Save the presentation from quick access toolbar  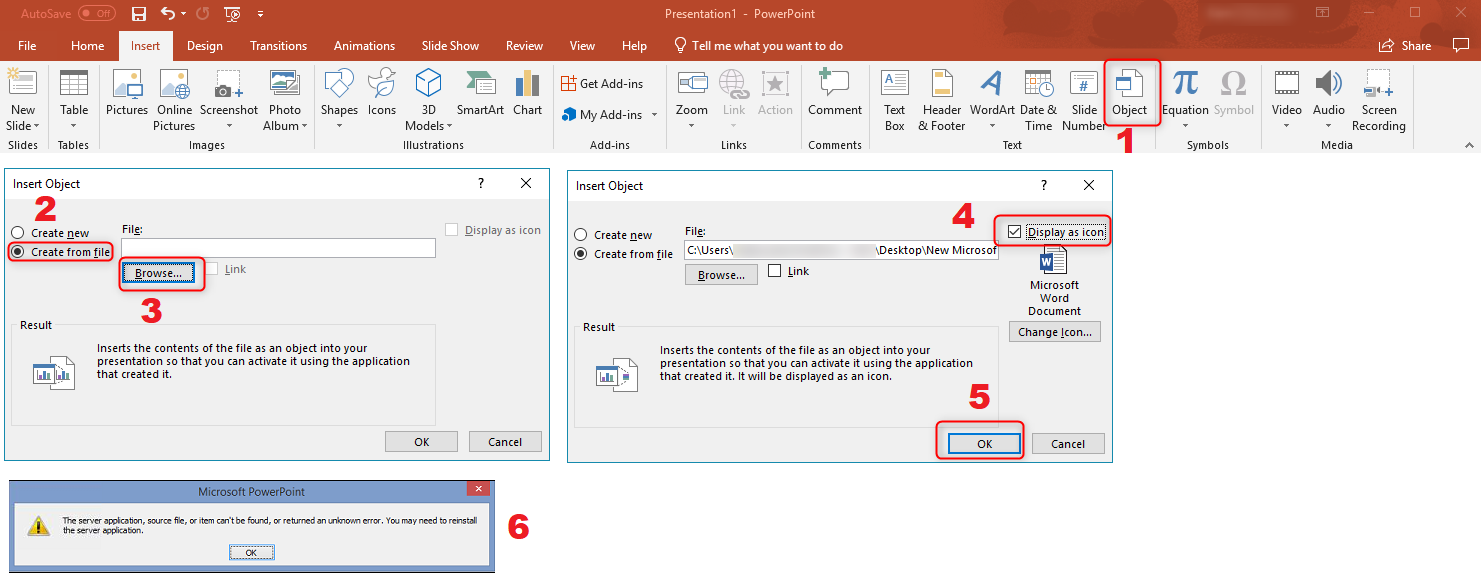point(139,14)
